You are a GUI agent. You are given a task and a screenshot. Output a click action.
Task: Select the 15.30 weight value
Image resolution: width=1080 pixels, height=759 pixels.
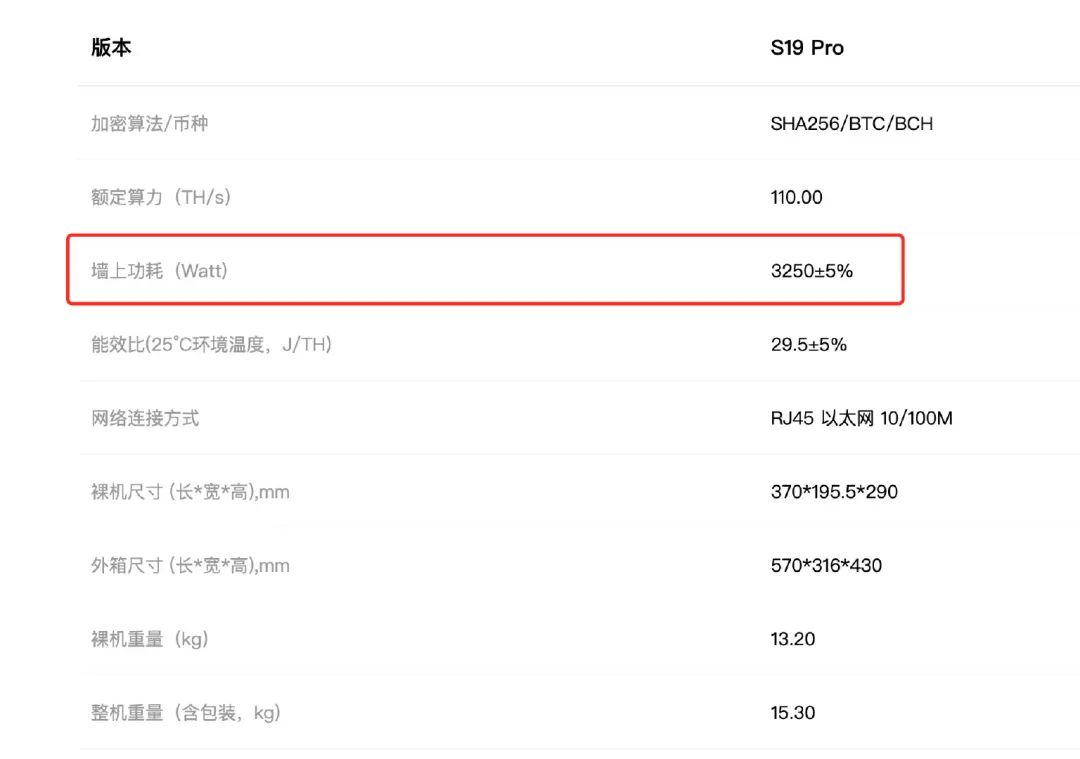click(793, 713)
